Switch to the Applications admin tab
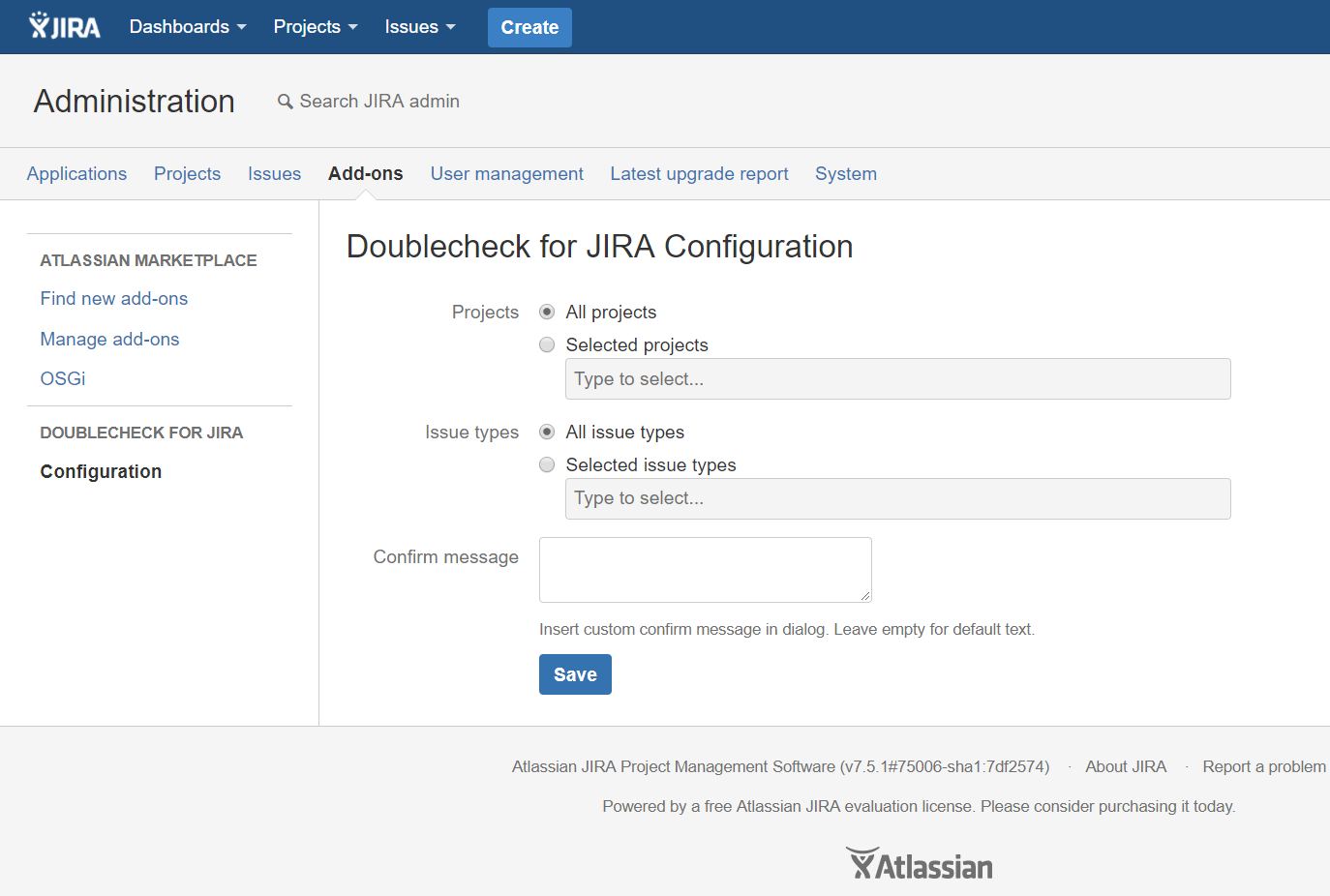The width and height of the screenshot is (1330, 896). pos(76,174)
